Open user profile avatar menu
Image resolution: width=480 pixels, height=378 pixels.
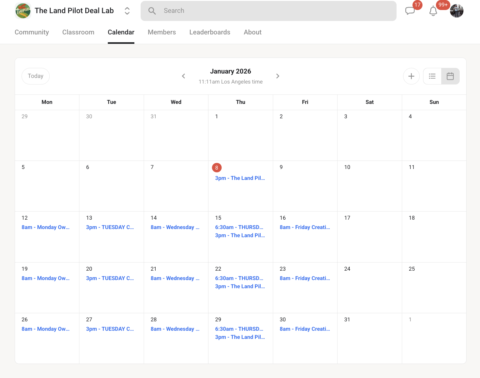pyautogui.click(x=457, y=11)
